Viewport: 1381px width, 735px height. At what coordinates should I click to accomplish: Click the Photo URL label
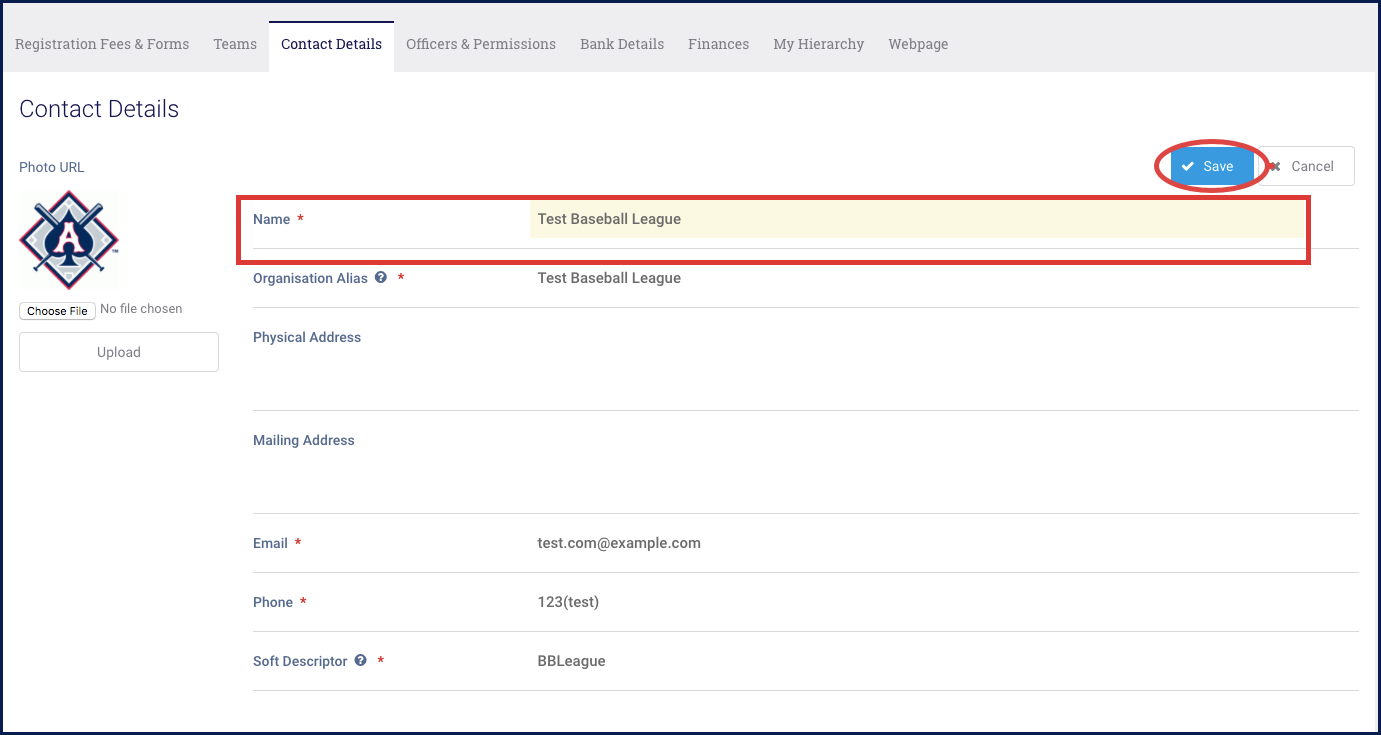pyautogui.click(x=52, y=167)
